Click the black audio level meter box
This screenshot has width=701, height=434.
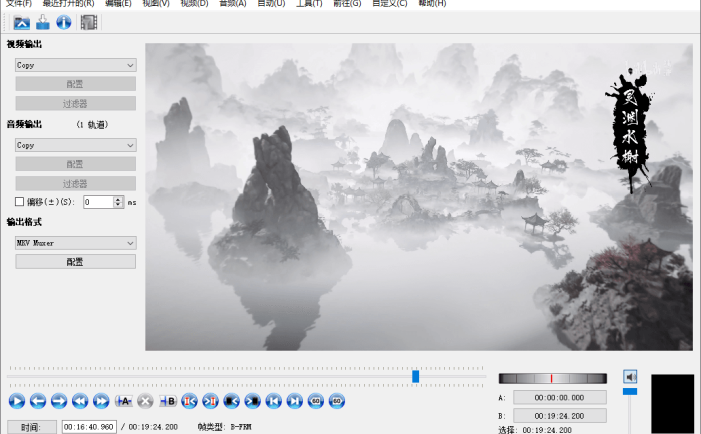click(x=672, y=404)
